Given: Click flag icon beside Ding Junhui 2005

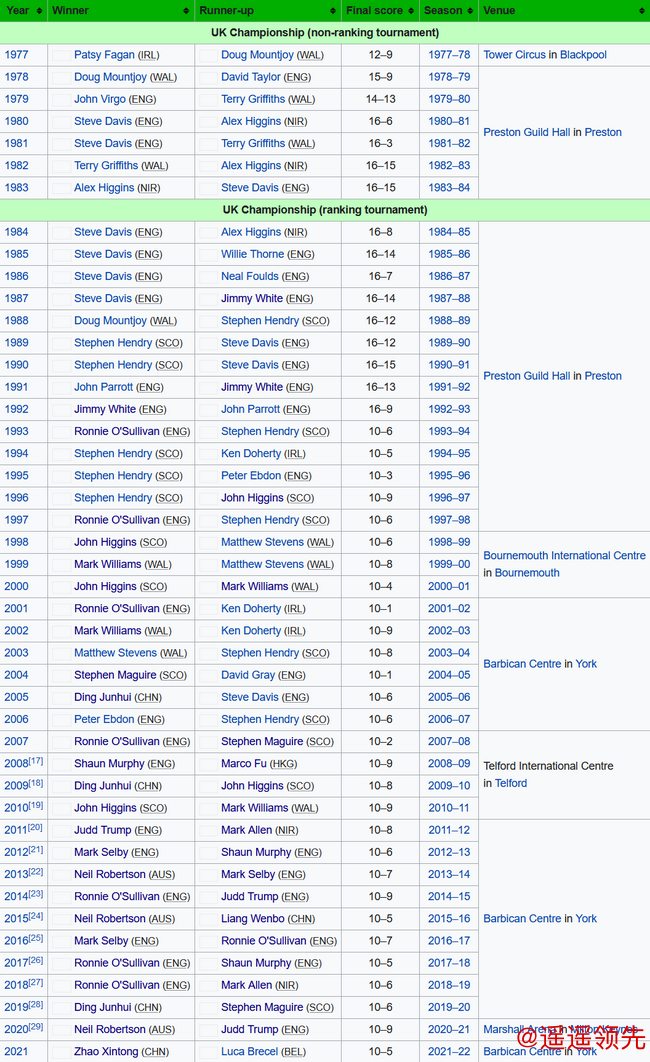Looking at the screenshot, I should click(x=62, y=698).
